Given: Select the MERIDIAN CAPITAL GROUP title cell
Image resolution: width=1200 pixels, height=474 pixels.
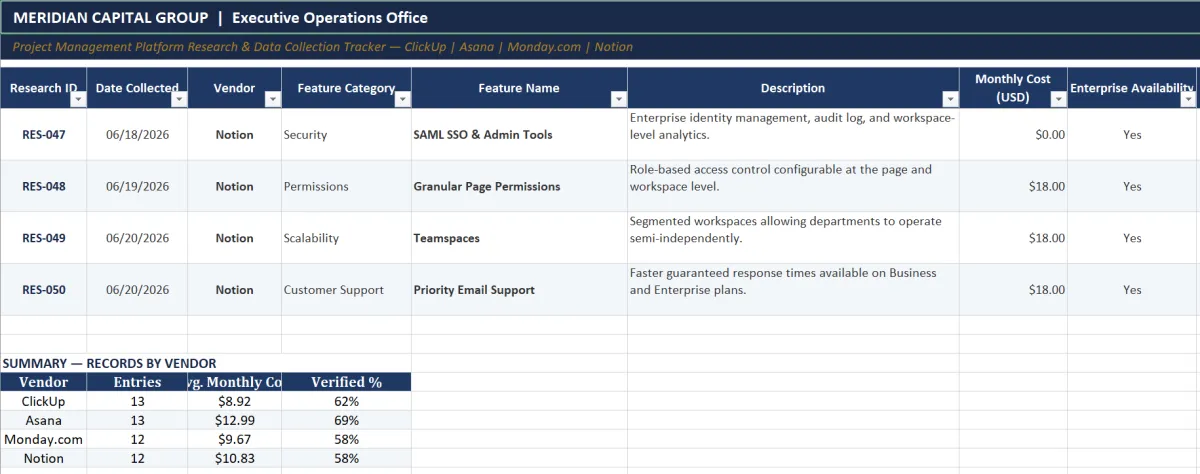Looking at the screenshot, I should (x=600, y=18).
